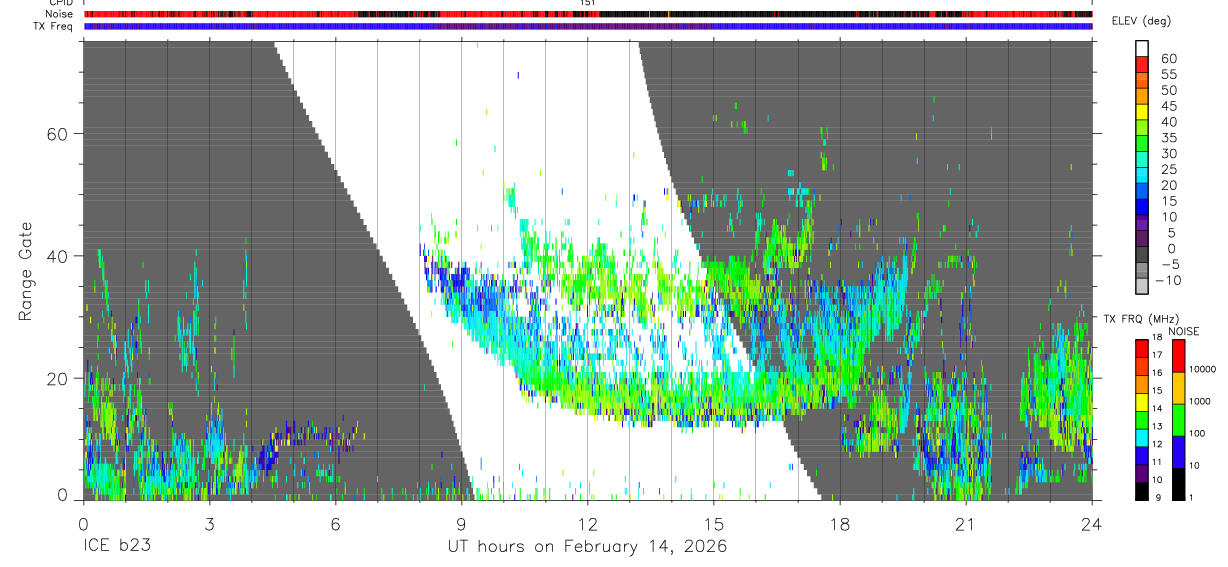Click the '16' label on TX FRQ colorbar
The width and height of the screenshot is (1228, 567).
(1157, 373)
